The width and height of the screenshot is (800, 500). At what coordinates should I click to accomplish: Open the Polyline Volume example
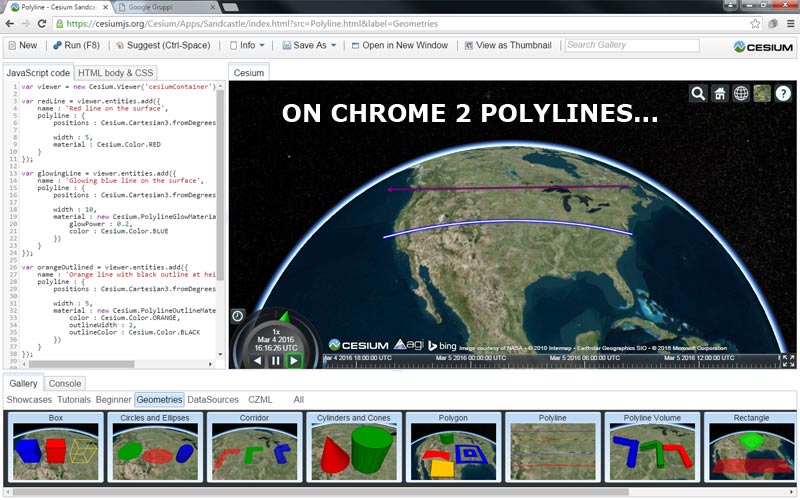[652, 447]
